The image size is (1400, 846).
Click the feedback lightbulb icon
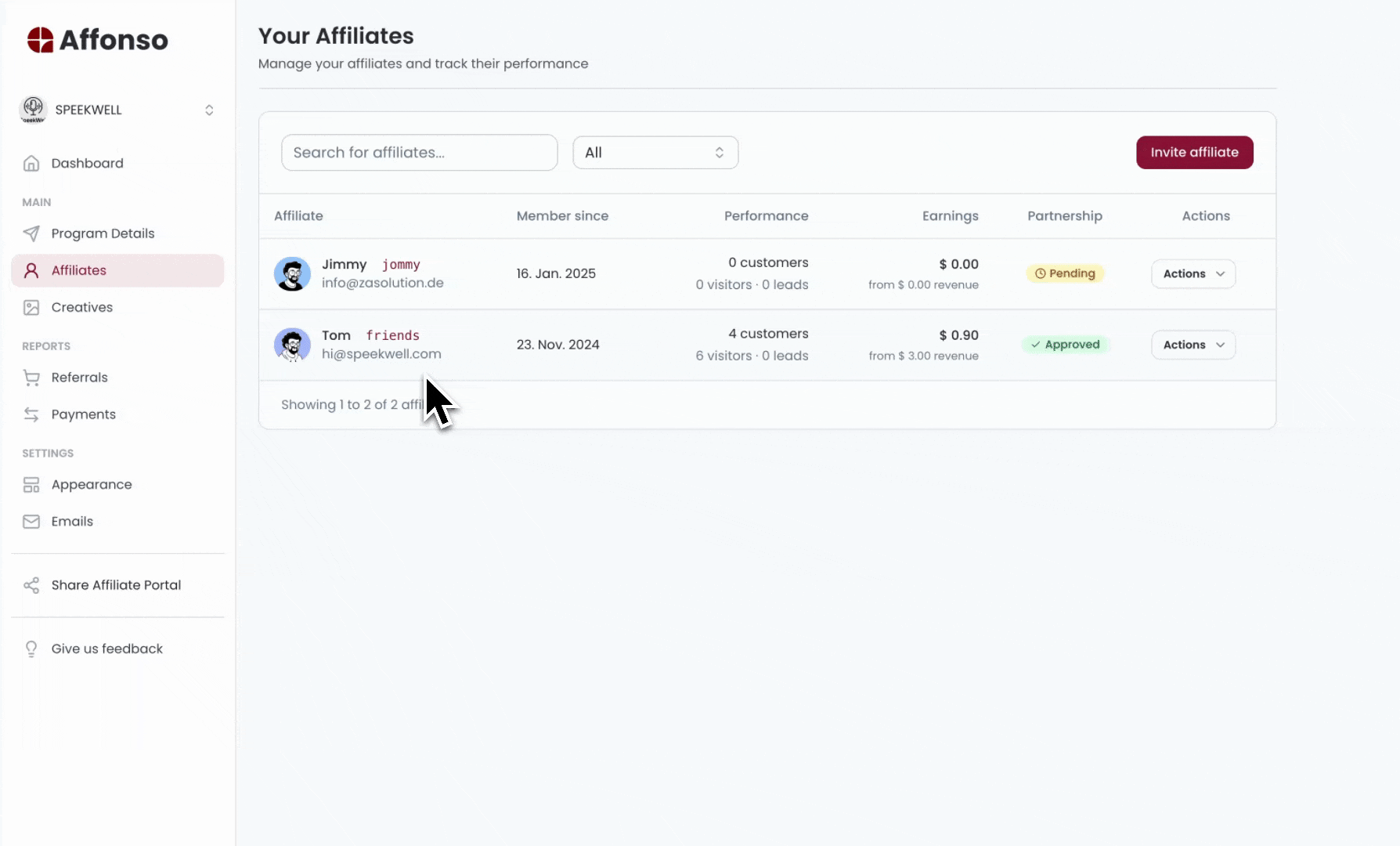[x=31, y=649]
